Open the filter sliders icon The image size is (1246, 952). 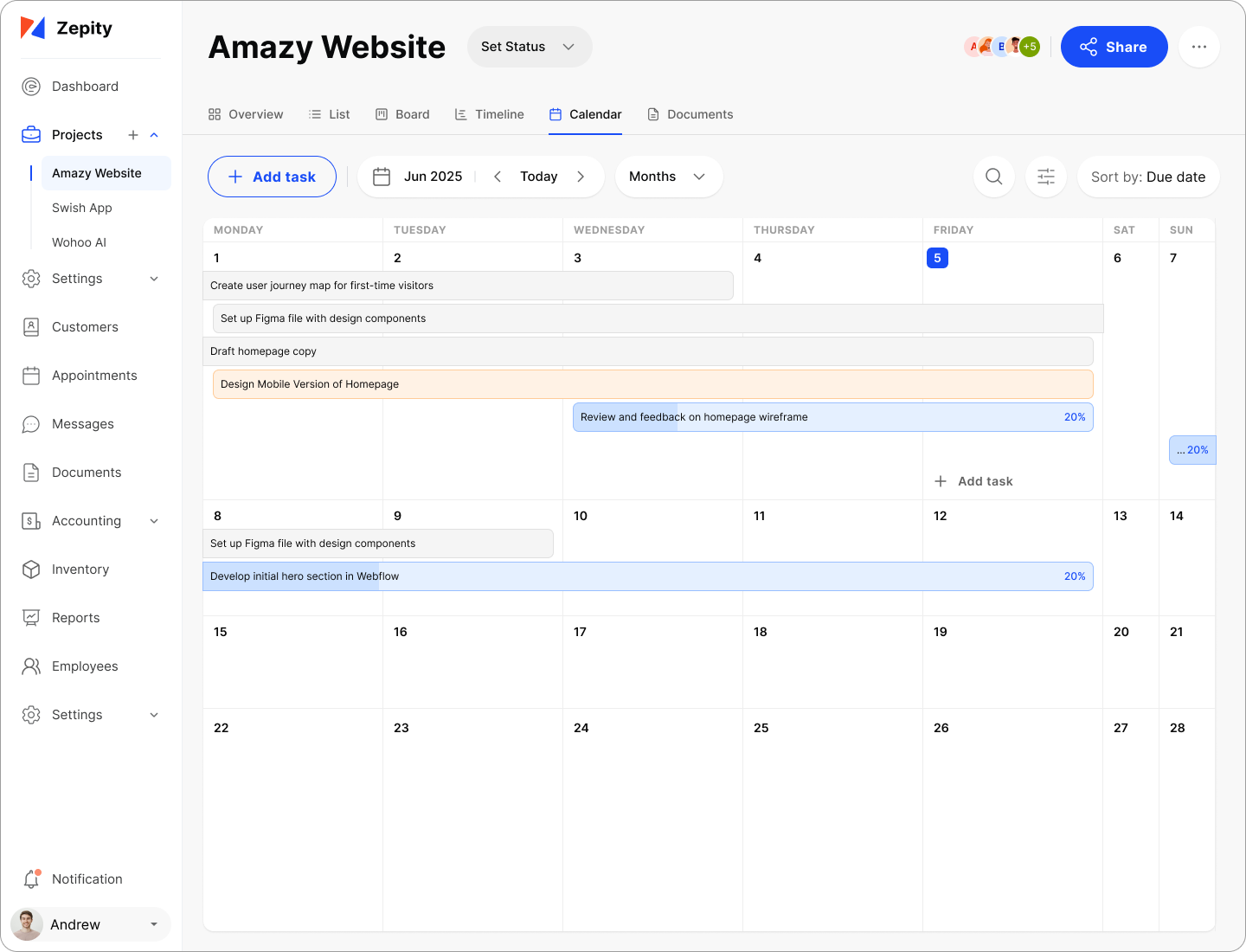(x=1045, y=177)
